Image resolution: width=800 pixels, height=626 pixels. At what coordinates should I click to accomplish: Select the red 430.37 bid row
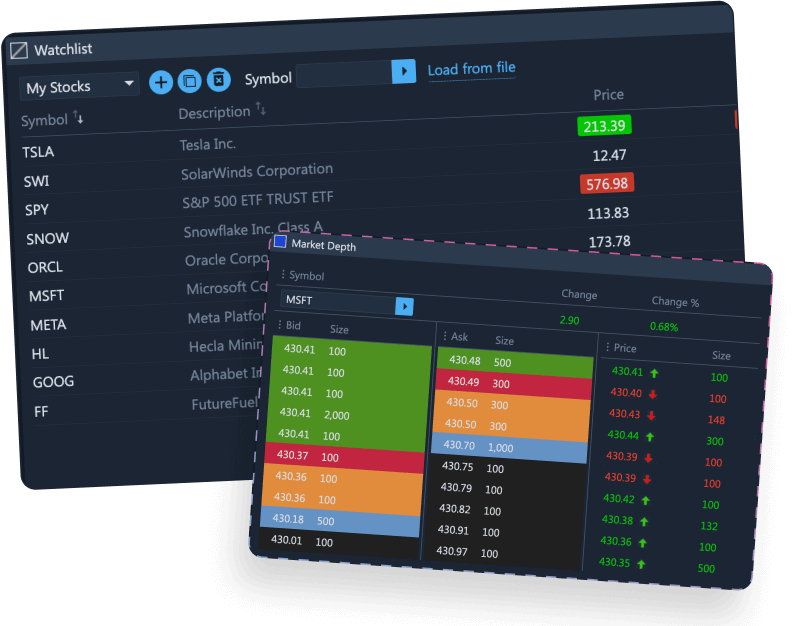point(344,458)
